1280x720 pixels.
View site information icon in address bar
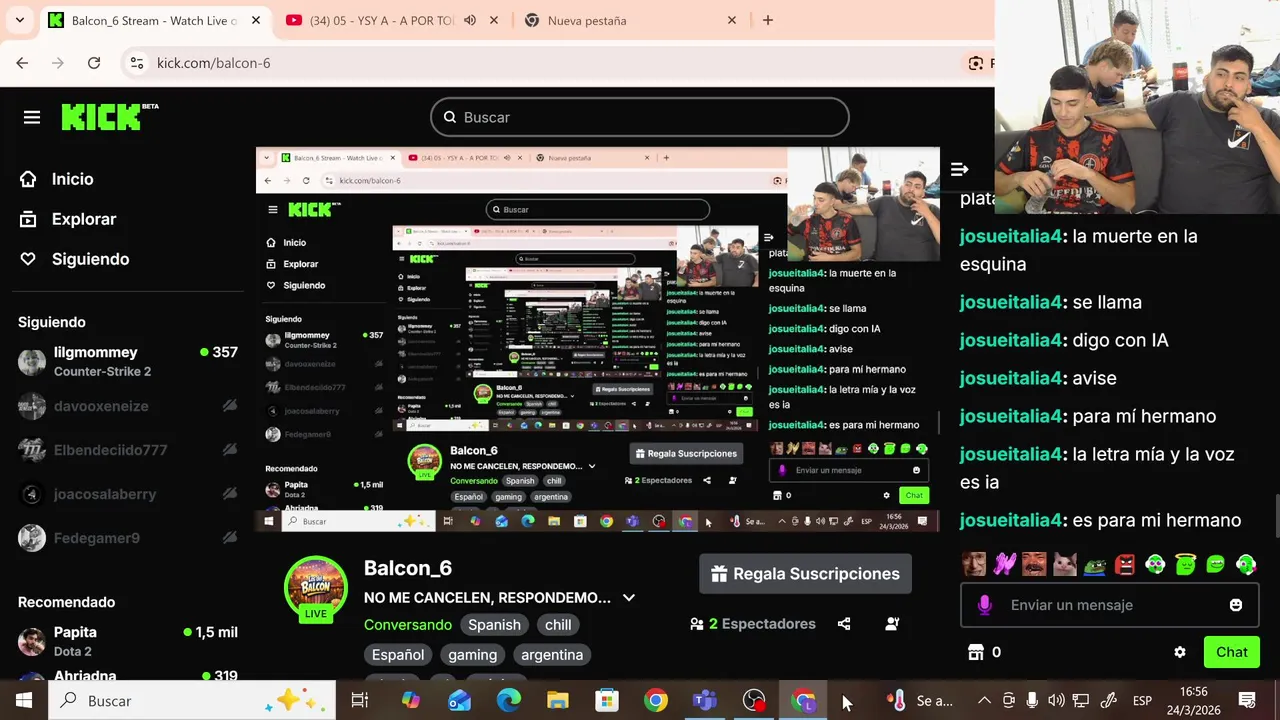pyautogui.click(x=137, y=63)
